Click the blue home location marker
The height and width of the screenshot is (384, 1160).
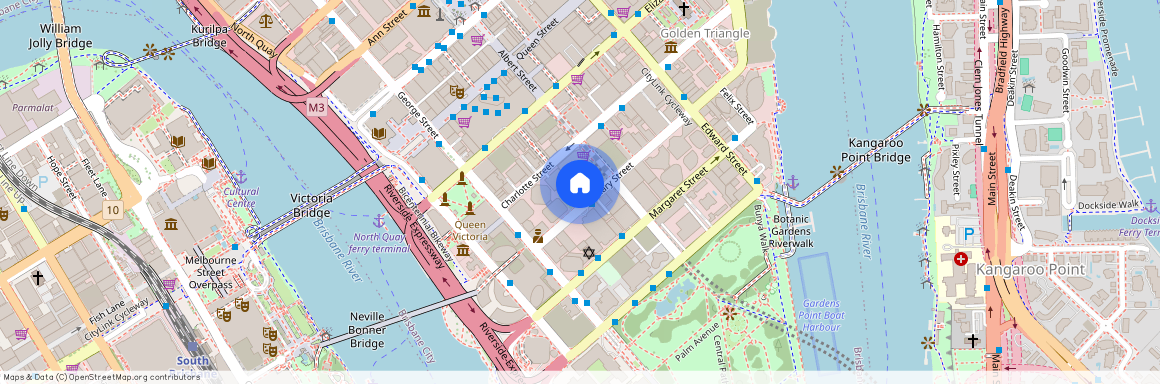(x=579, y=184)
